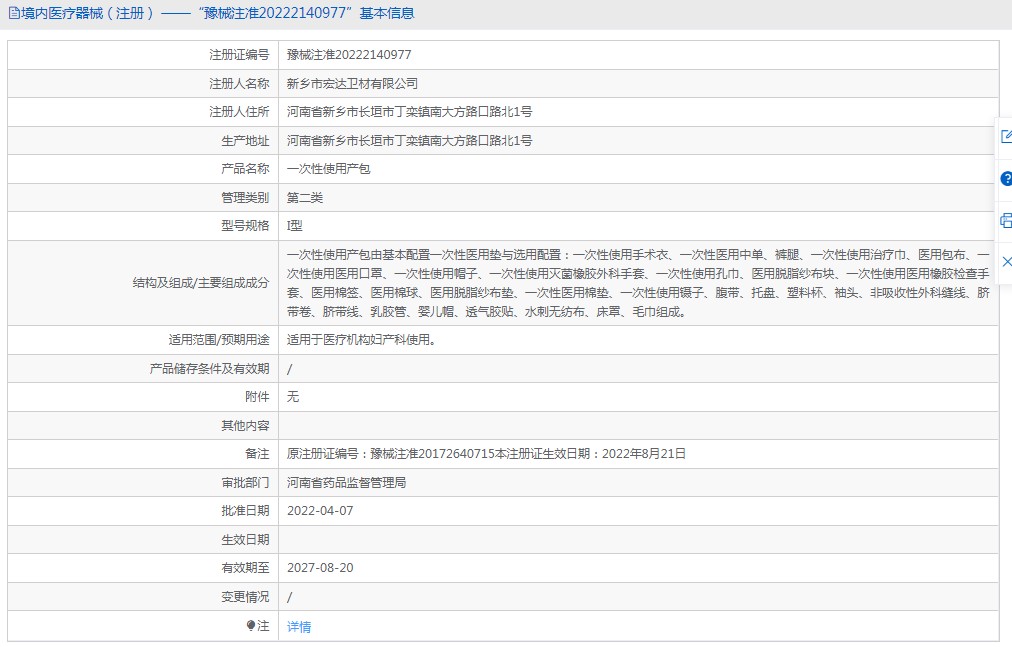Select expiry date 2027-08-20
Viewport: 1012px width, 647px height.
(320, 568)
